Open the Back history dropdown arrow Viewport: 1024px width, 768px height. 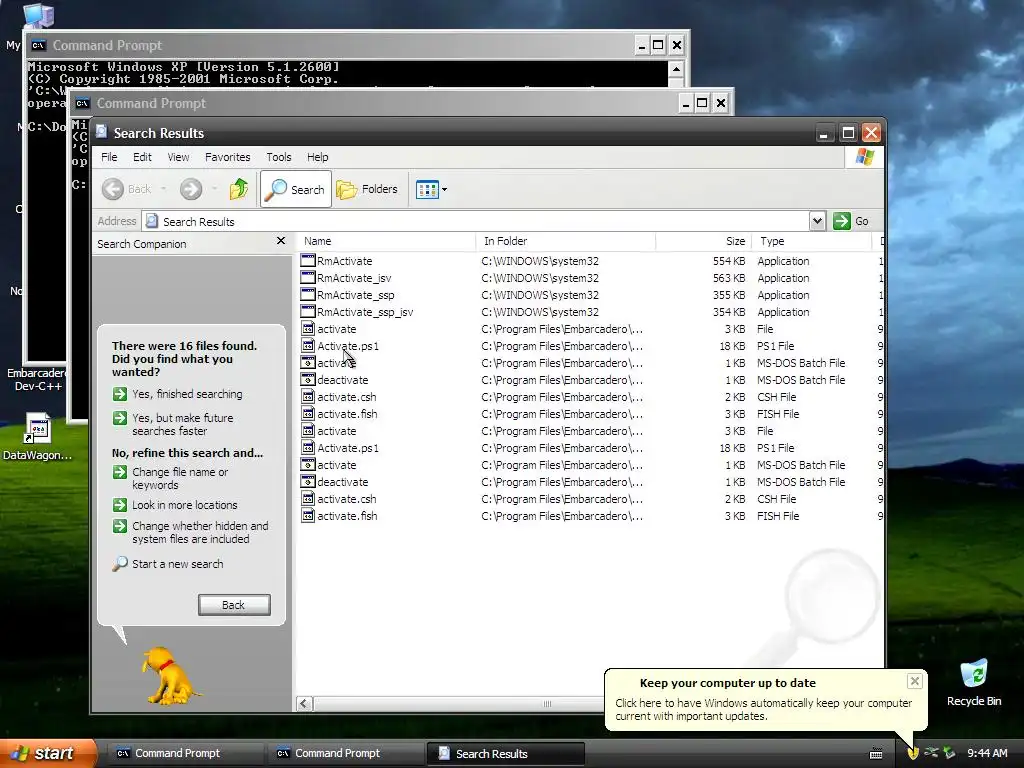tap(163, 189)
